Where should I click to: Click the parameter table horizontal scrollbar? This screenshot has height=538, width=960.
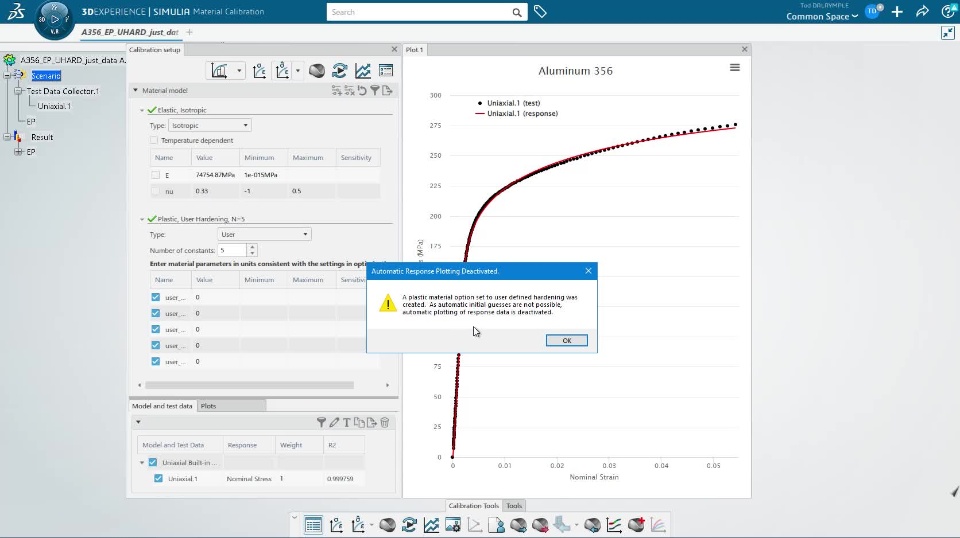(249, 385)
